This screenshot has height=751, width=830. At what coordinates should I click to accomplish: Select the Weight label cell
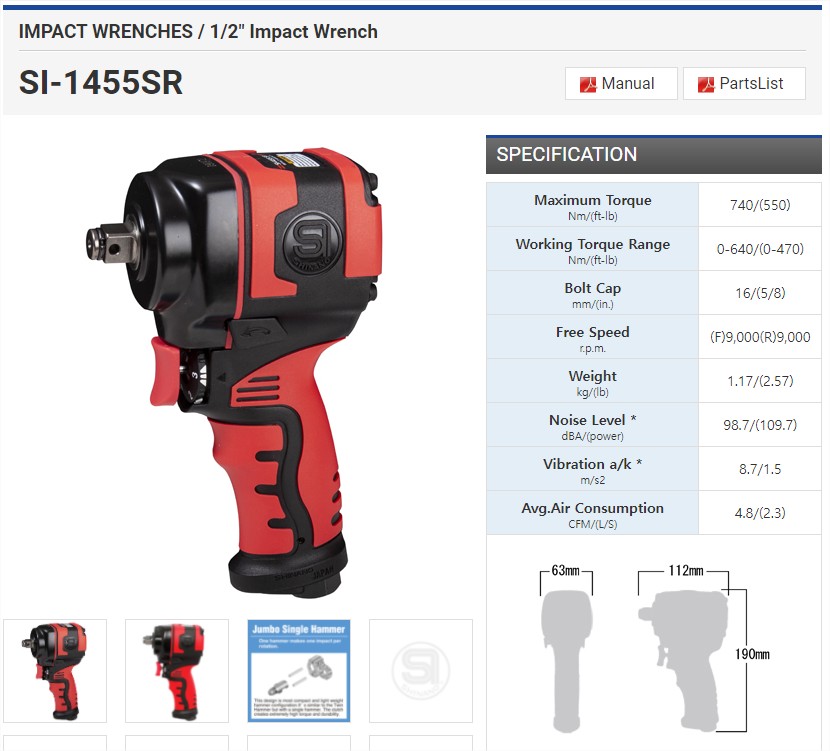(x=592, y=381)
